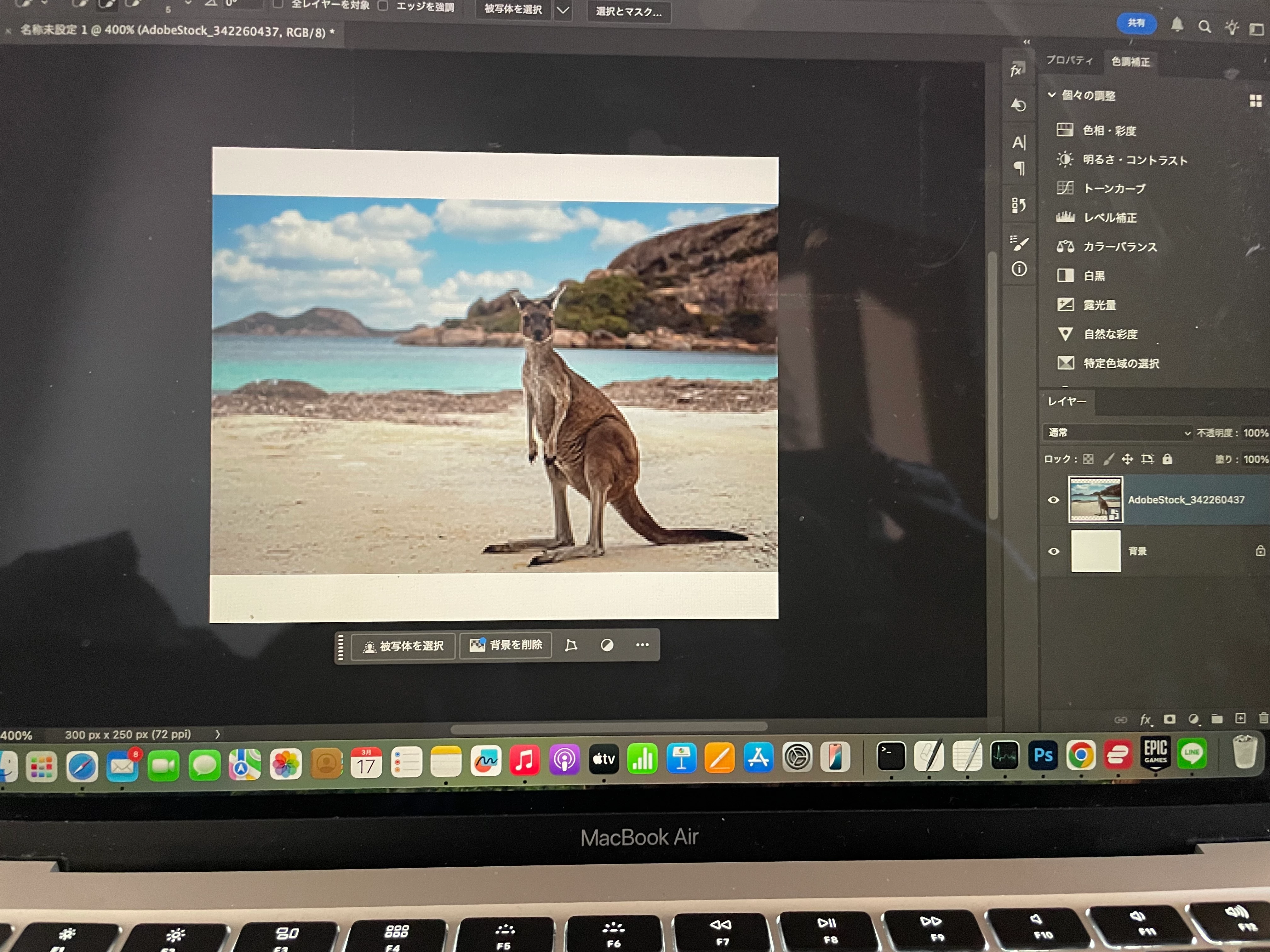Open the blend mode 通常 dropdown
Image resolution: width=1270 pixels, height=952 pixels.
1117,433
